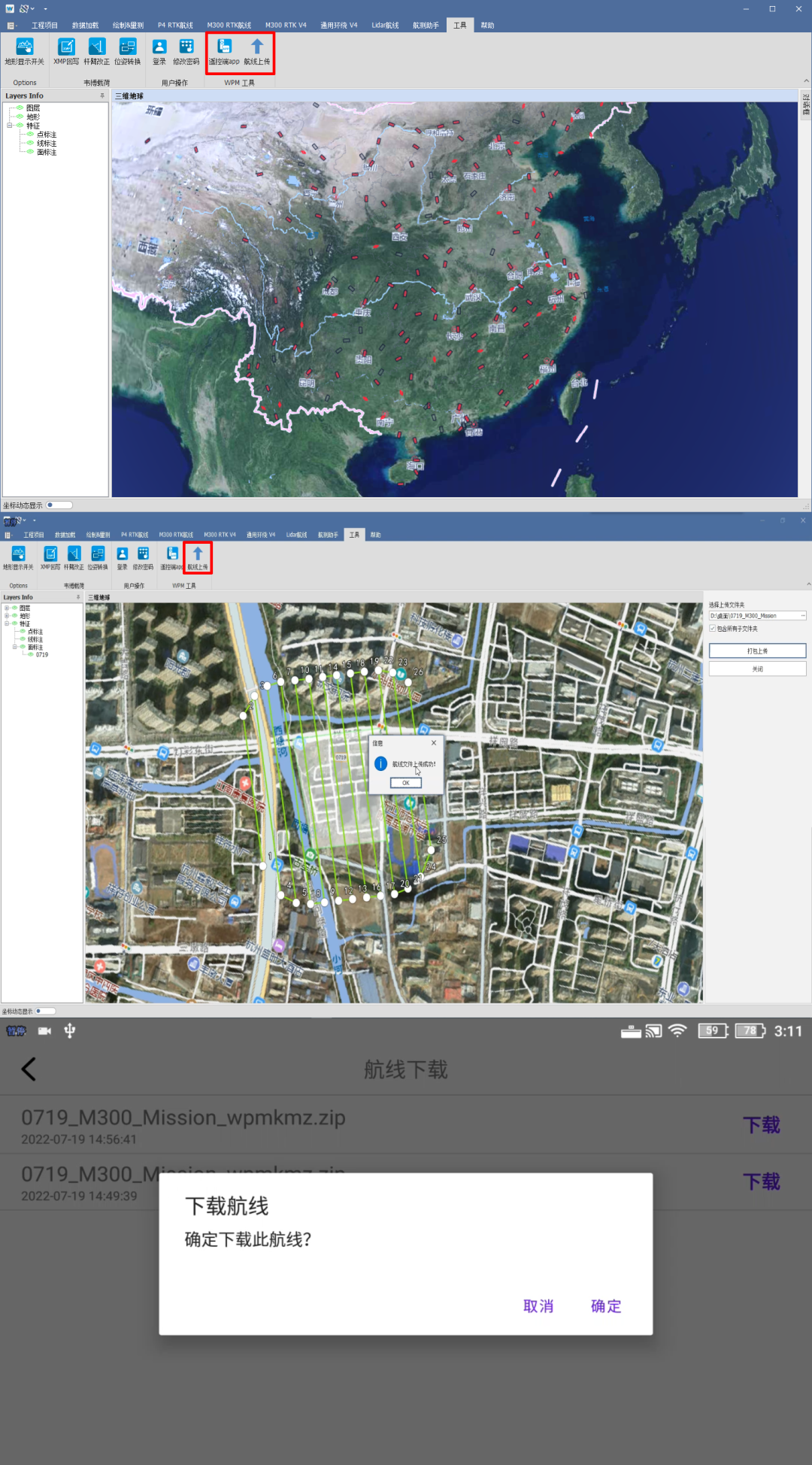Toggle 坐标动态显示 switch in flight route window
This screenshot has height=1465, width=812.
(46, 1012)
